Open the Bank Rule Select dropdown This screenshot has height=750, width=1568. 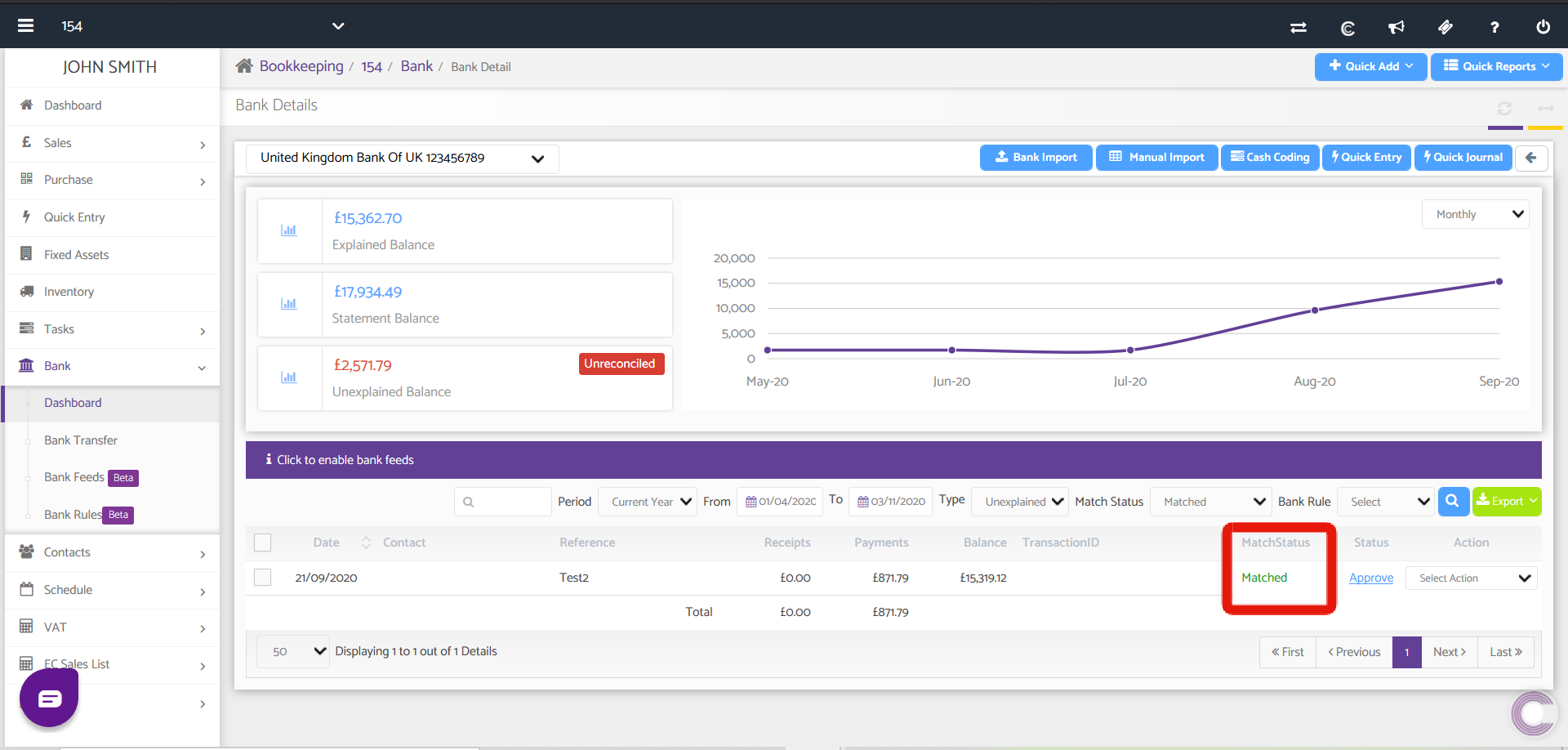tap(1385, 502)
